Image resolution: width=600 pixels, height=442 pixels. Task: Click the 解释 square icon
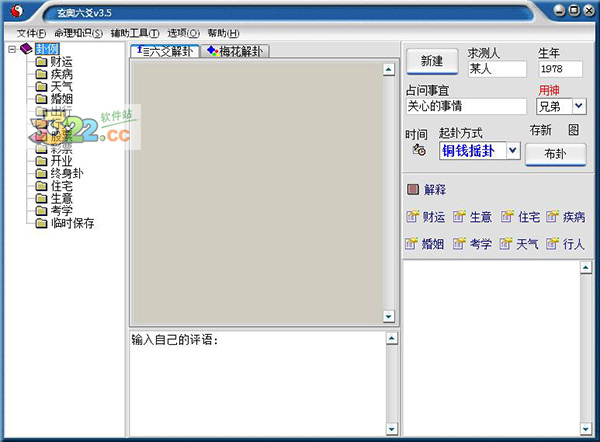412,189
